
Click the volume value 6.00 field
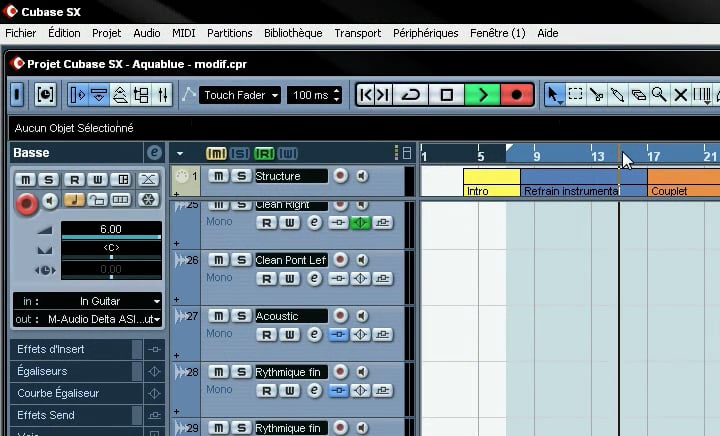(111, 229)
